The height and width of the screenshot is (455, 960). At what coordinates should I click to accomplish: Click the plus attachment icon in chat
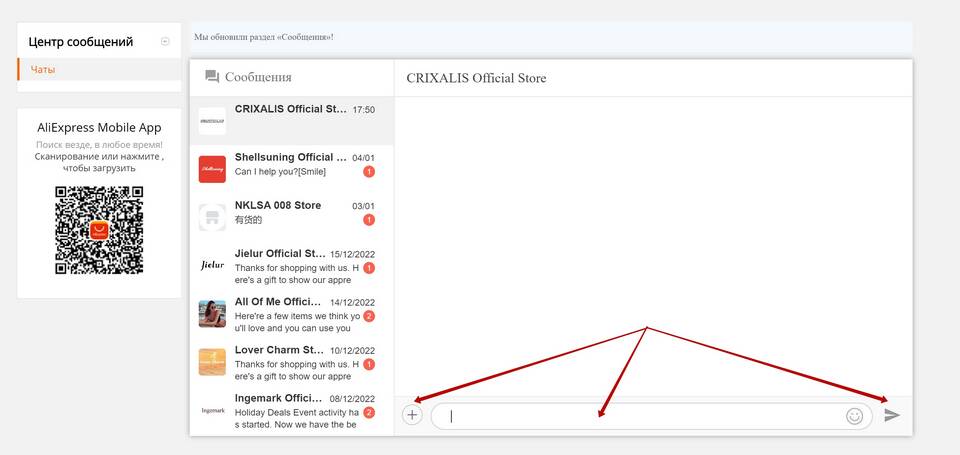(x=412, y=415)
